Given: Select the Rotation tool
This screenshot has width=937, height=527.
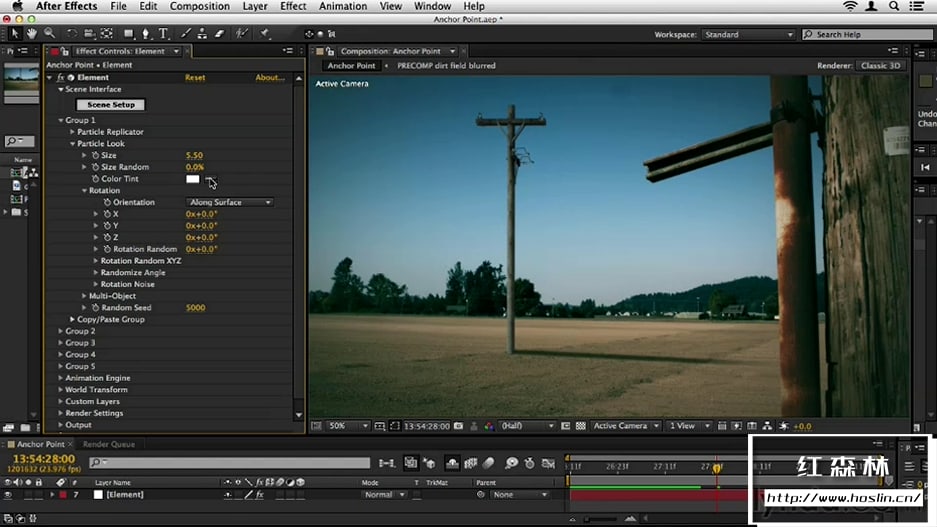Looking at the screenshot, I should (71, 34).
